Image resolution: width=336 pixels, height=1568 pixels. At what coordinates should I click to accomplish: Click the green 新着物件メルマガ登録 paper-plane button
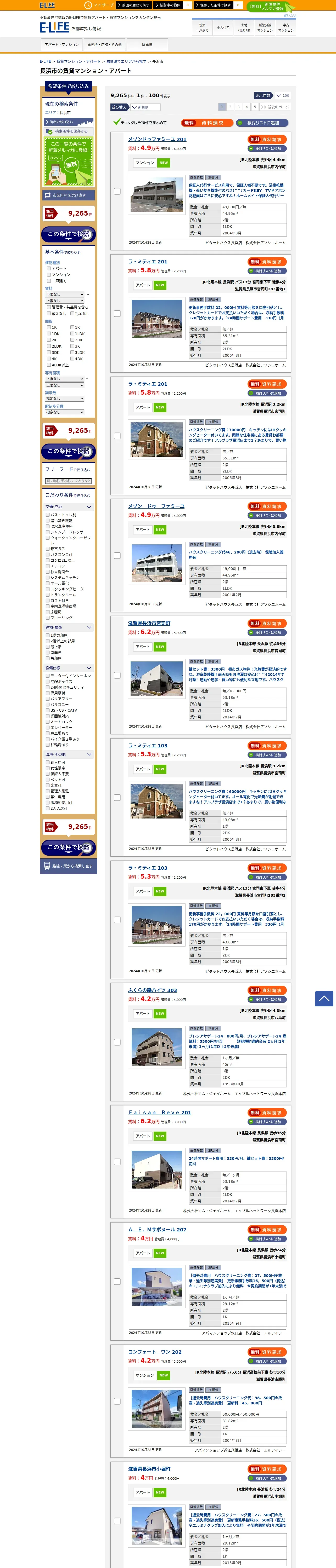click(x=271, y=7)
